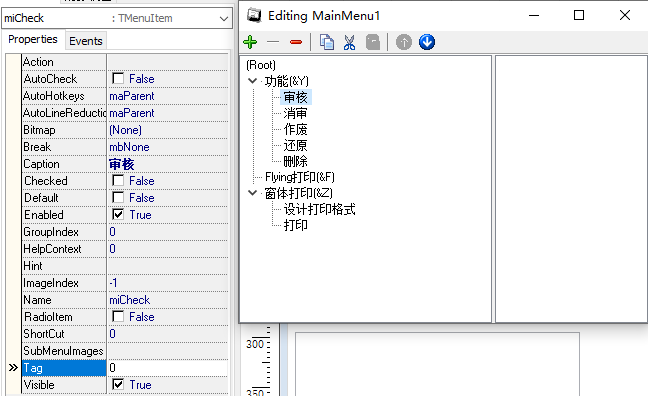This screenshot has height=396, width=648.
Task: Select the 打印 tree item
Action: click(295, 225)
